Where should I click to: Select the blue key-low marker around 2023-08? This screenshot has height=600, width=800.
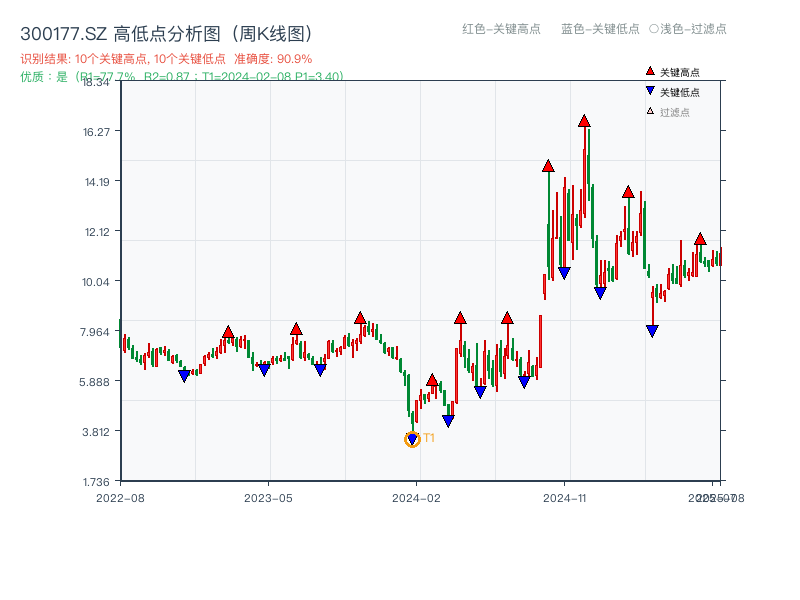320,370
